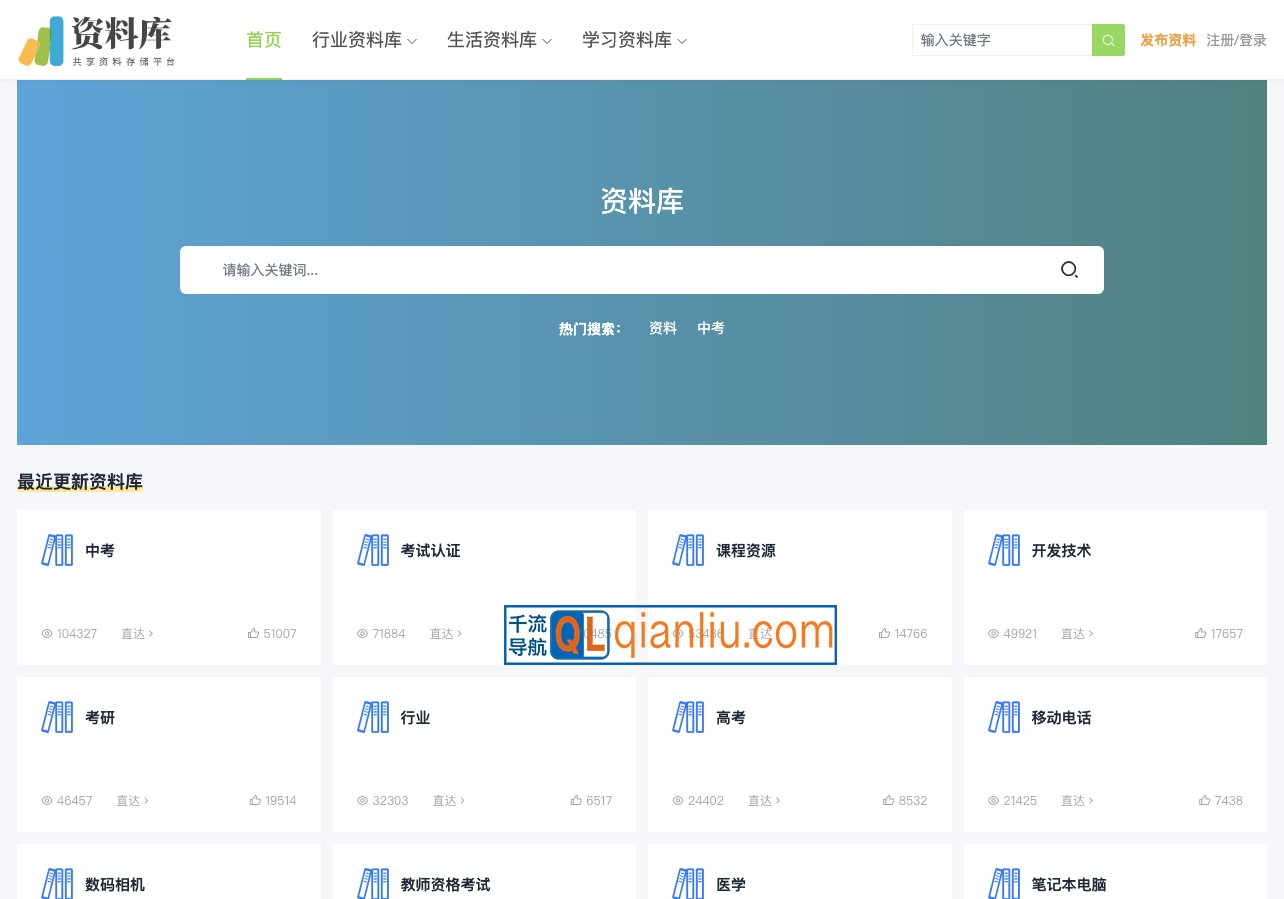Click the books icon on 中考 card
This screenshot has width=1284, height=899.
coord(57,550)
